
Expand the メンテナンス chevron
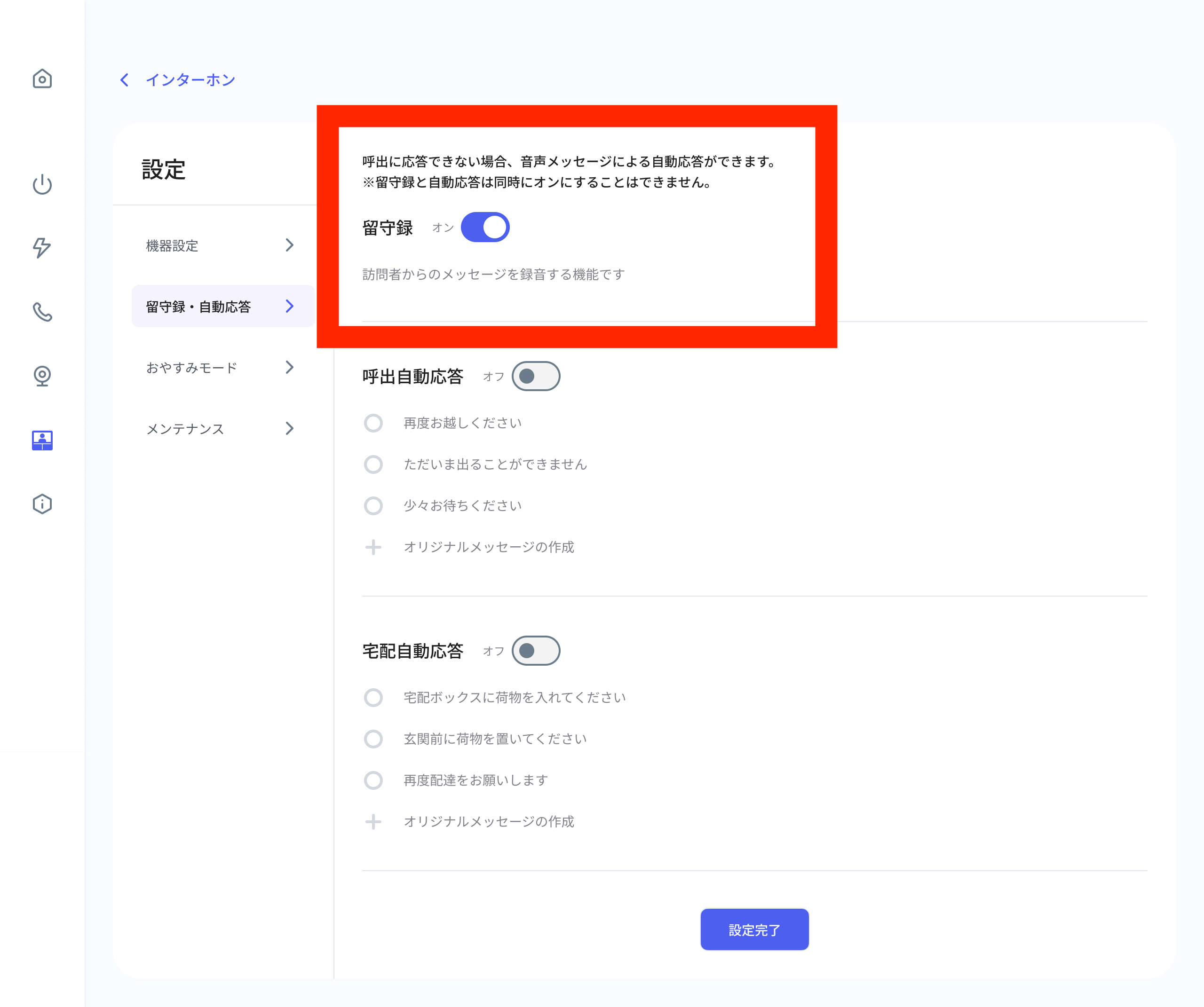290,429
